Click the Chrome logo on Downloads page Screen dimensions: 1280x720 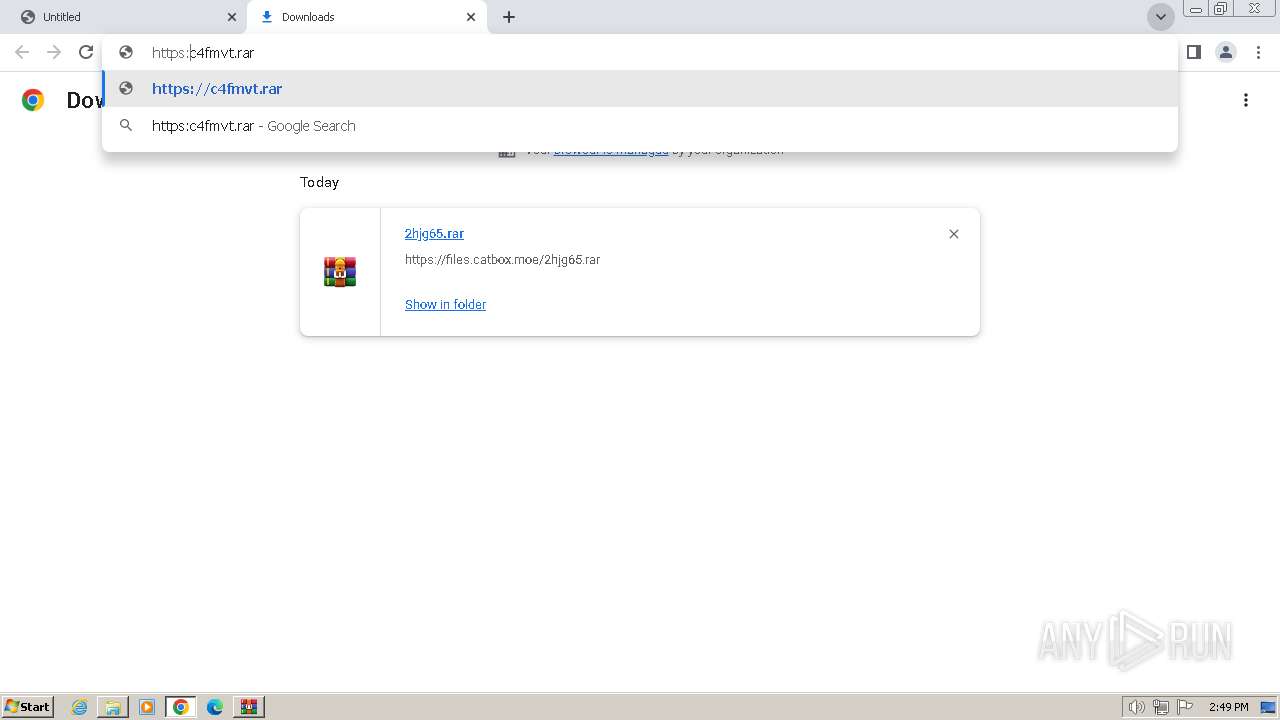[x=33, y=100]
